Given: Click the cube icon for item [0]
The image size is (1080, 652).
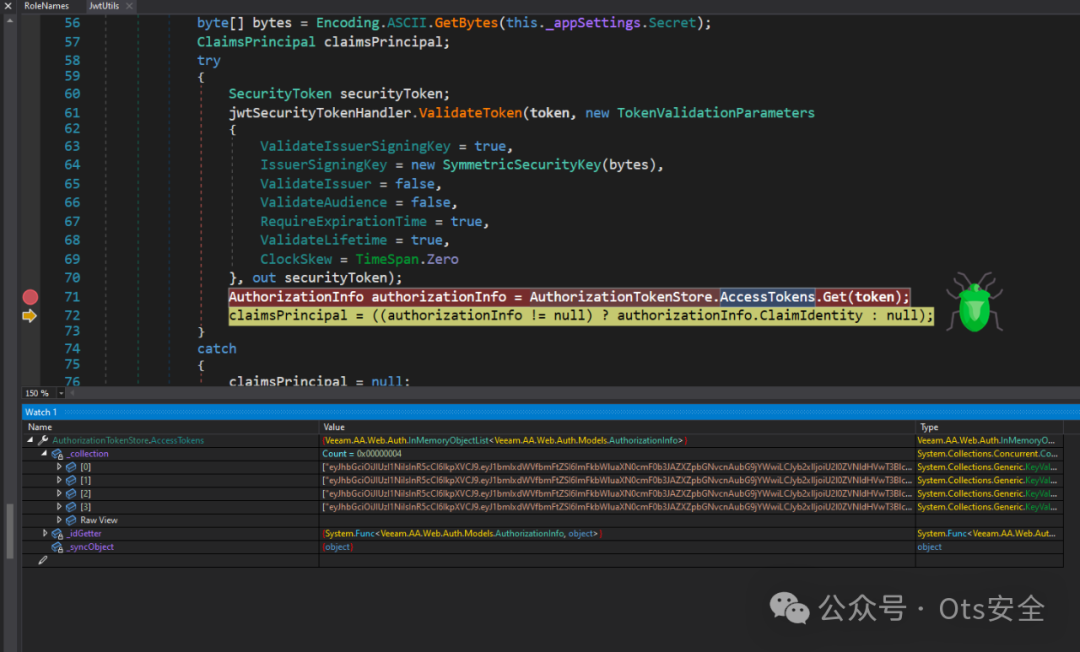Looking at the screenshot, I should tap(71, 467).
